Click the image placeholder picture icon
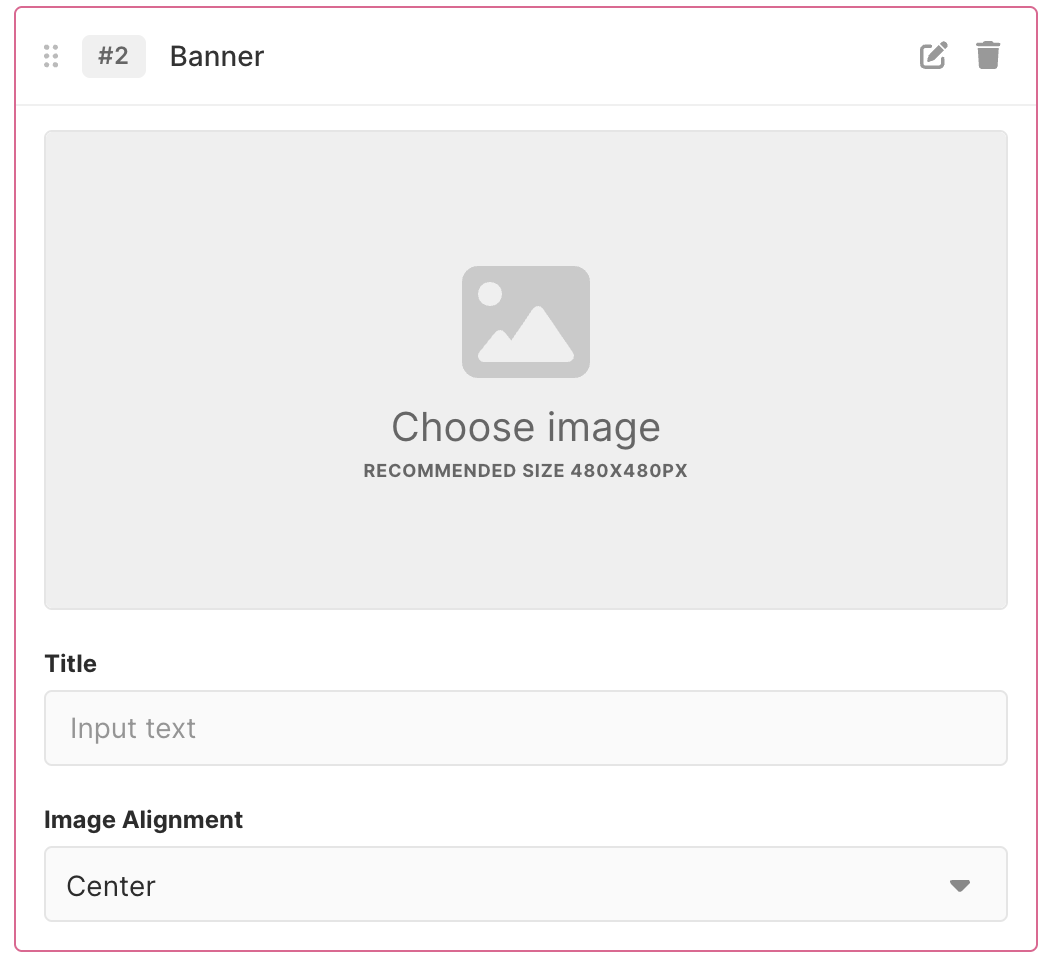This screenshot has height=960, width=1054. pos(525,321)
